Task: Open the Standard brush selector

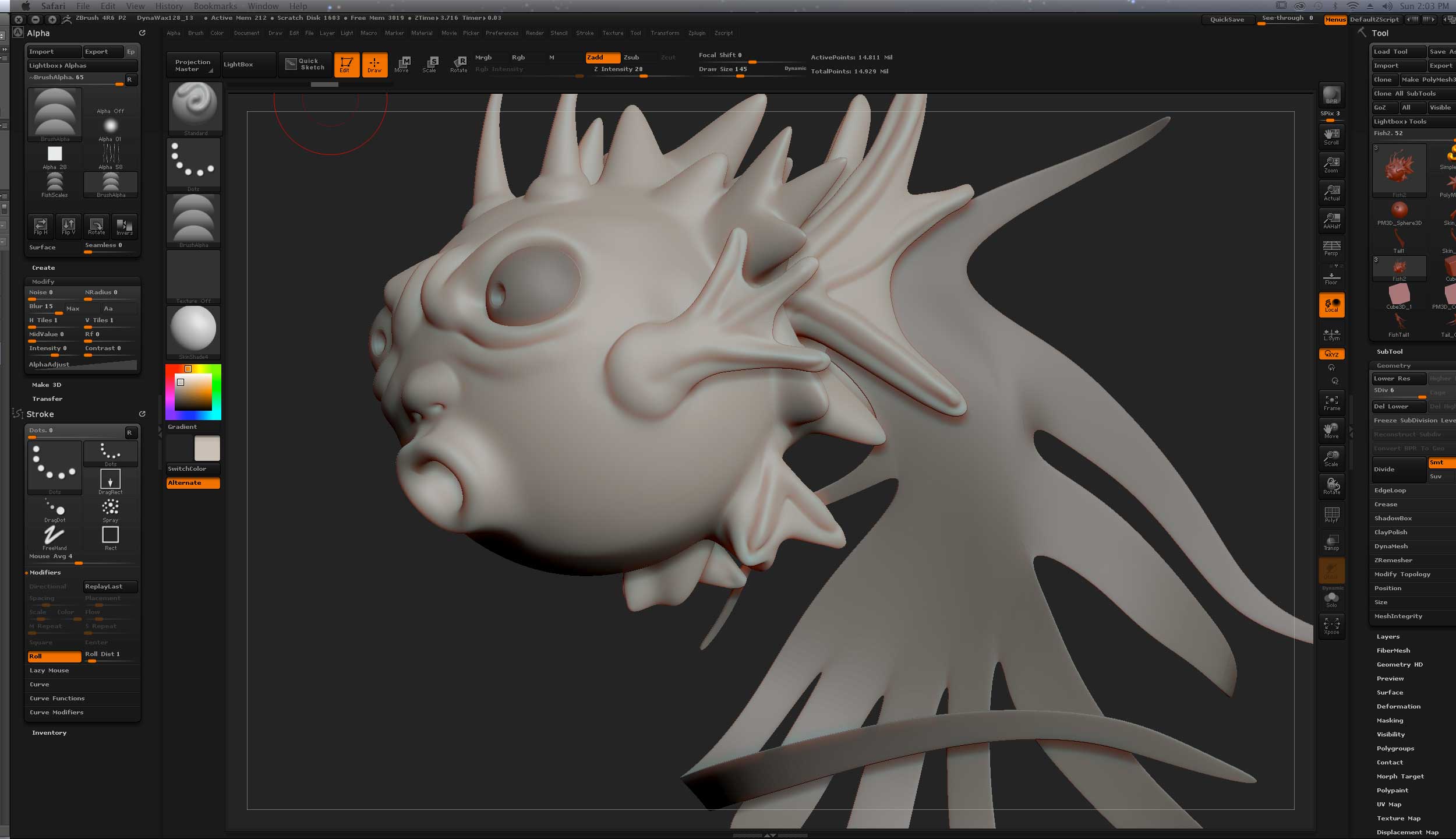Action: tap(195, 108)
